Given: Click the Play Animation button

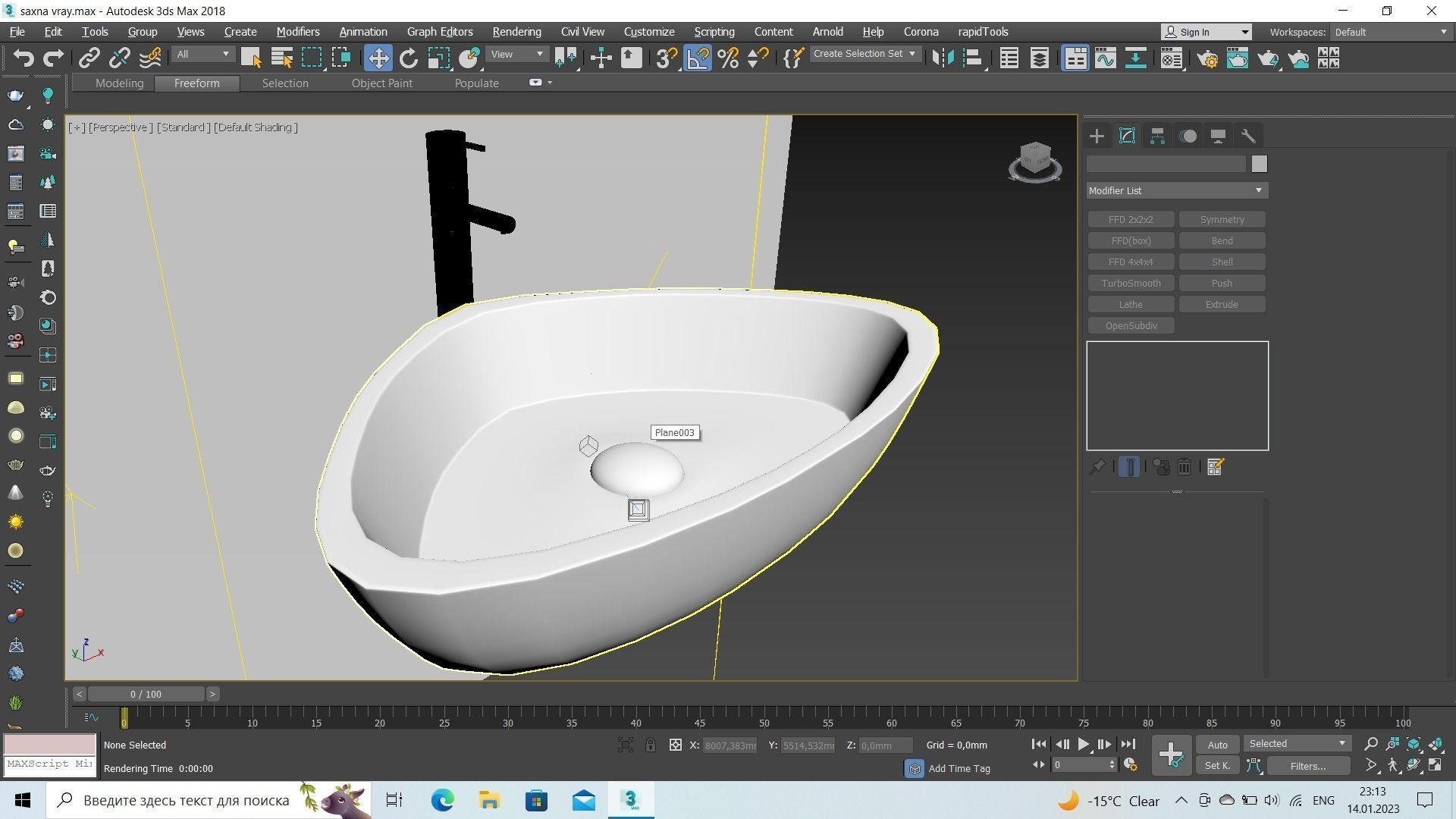Looking at the screenshot, I should (1083, 745).
